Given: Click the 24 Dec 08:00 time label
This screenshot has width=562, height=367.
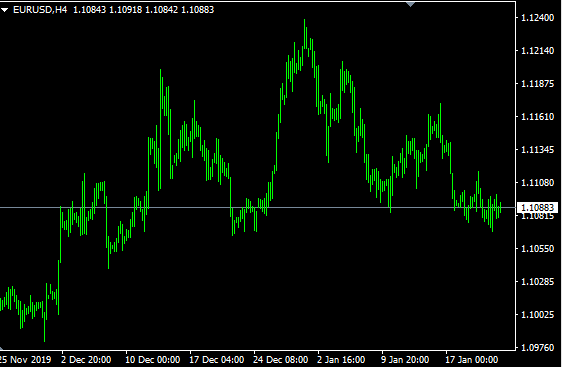Looking at the screenshot, I should (281, 359).
